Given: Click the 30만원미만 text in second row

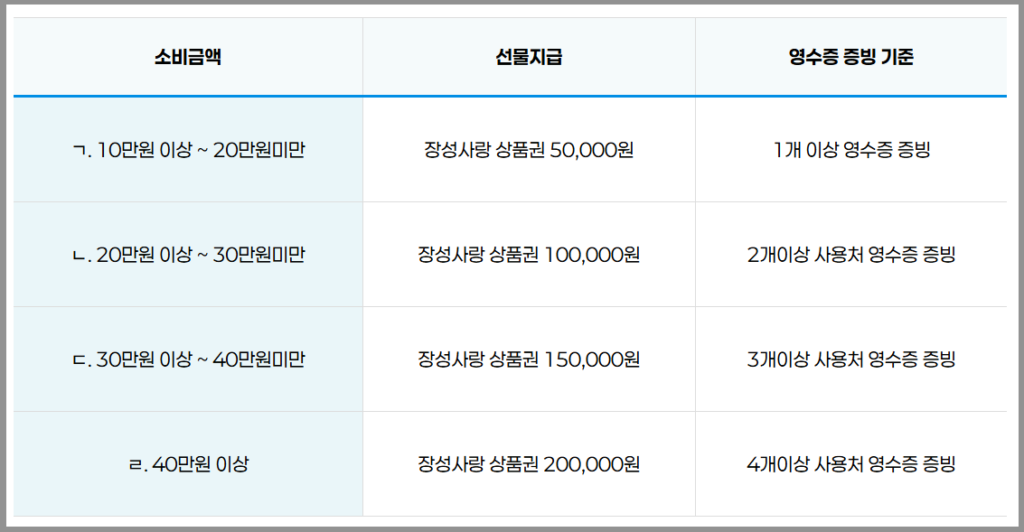Looking at the screenshot, I should 259,255.
